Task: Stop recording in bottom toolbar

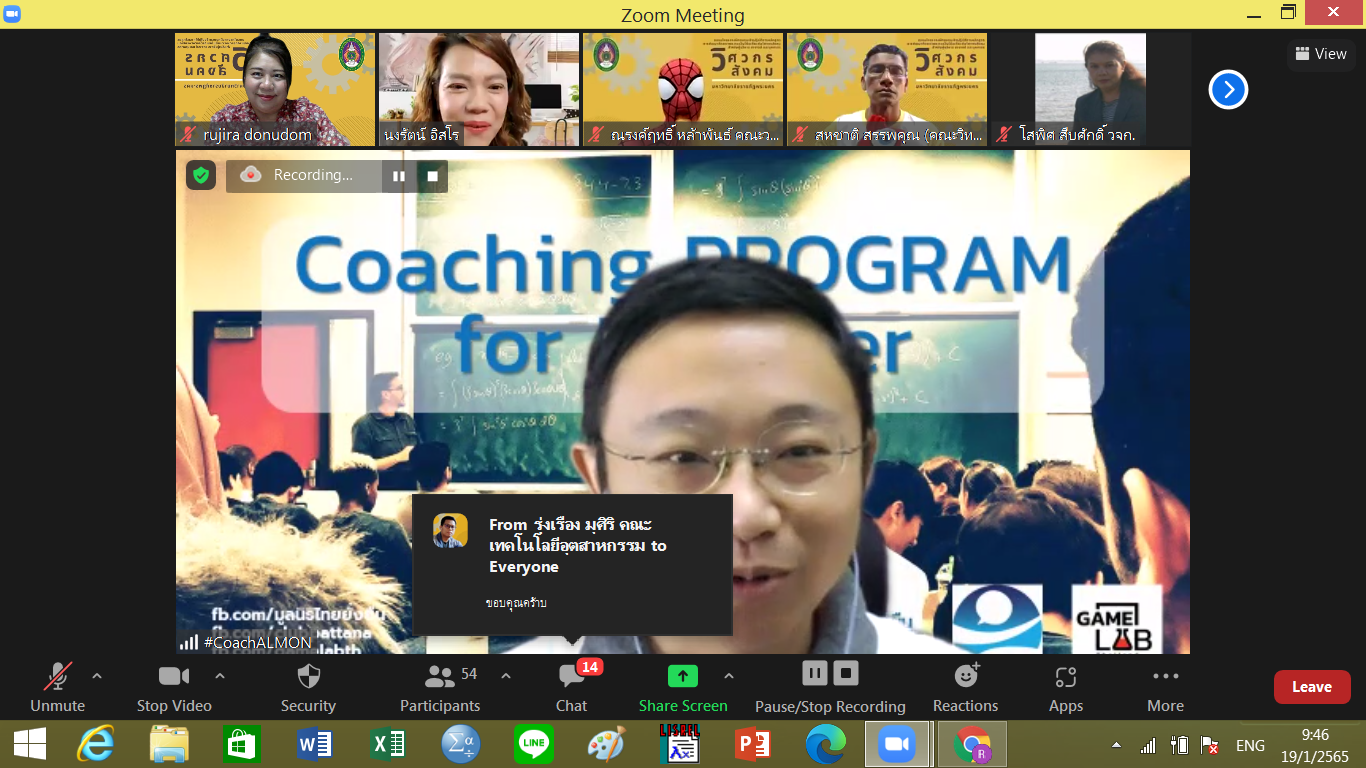Action: (846, 673)
